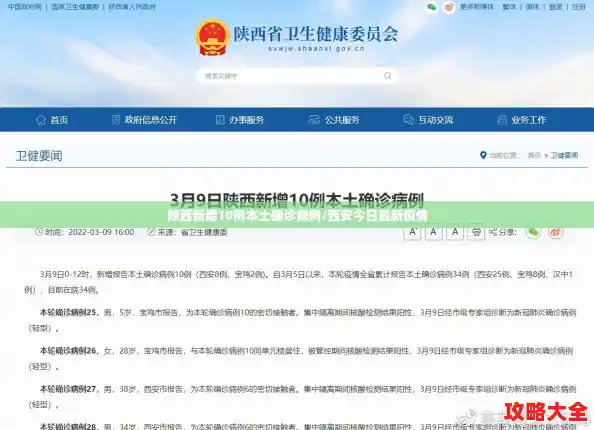Go to 首页 in the blue navigation bar

pyautogui.click(x=52, y=120)
